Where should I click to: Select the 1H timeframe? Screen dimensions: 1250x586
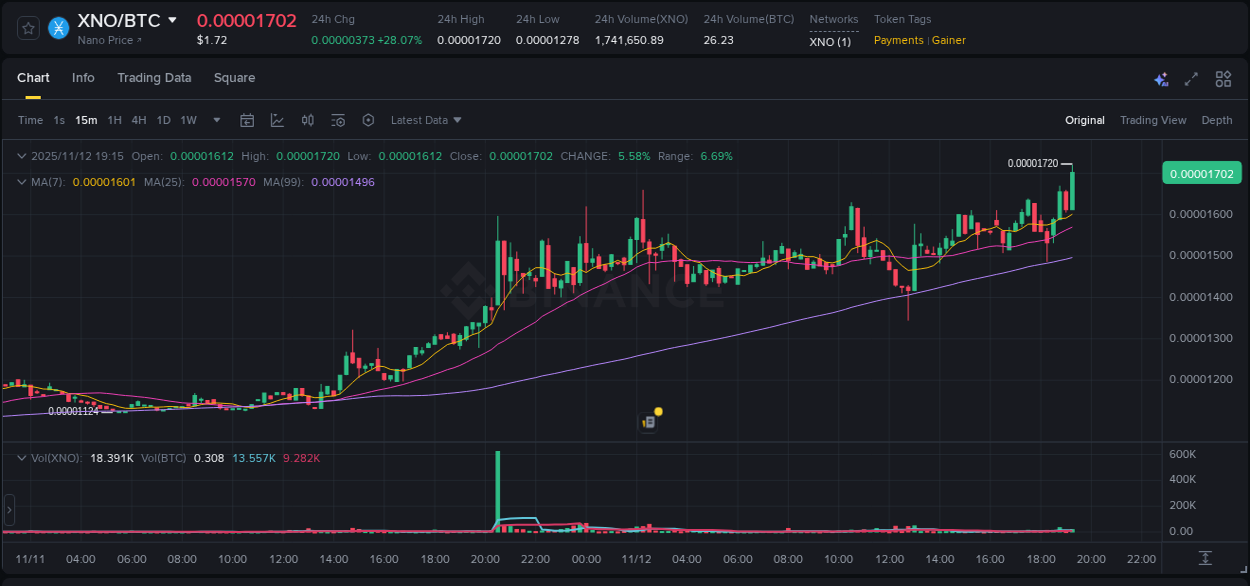click(113, 119)
